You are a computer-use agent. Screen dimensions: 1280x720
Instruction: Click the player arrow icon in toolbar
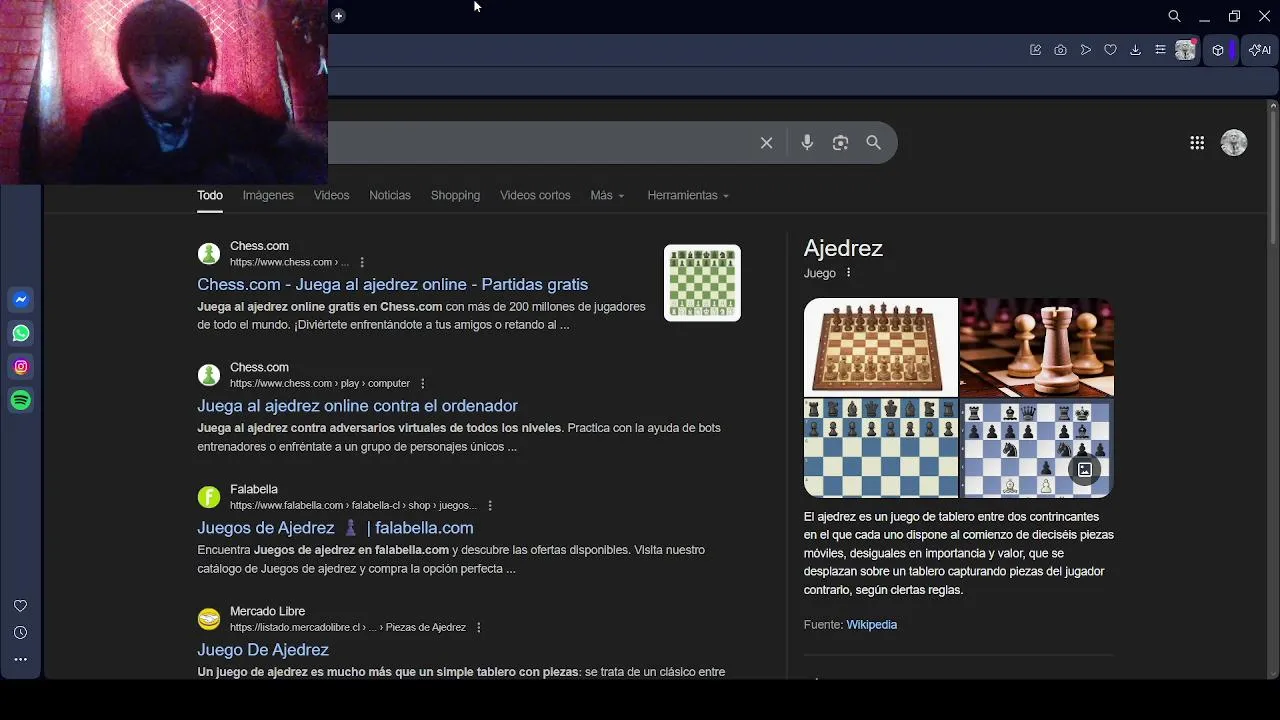pyautogui.click(x=1085, y=50)
